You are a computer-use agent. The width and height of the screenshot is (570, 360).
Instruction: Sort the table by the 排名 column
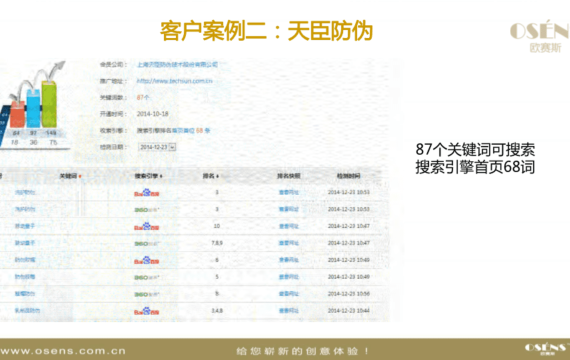(210, 176)
